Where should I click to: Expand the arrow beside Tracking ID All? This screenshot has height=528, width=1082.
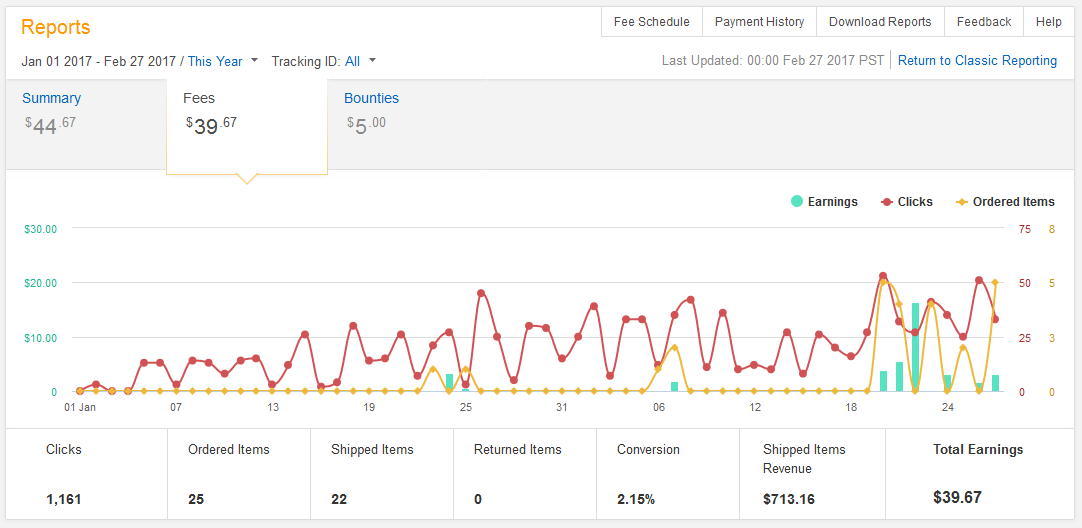[373, 61]
